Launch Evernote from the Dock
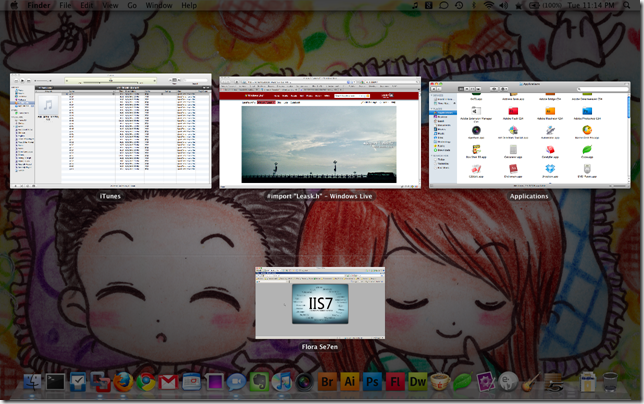The height and width of the screenshot is (404, 644). 259,382
